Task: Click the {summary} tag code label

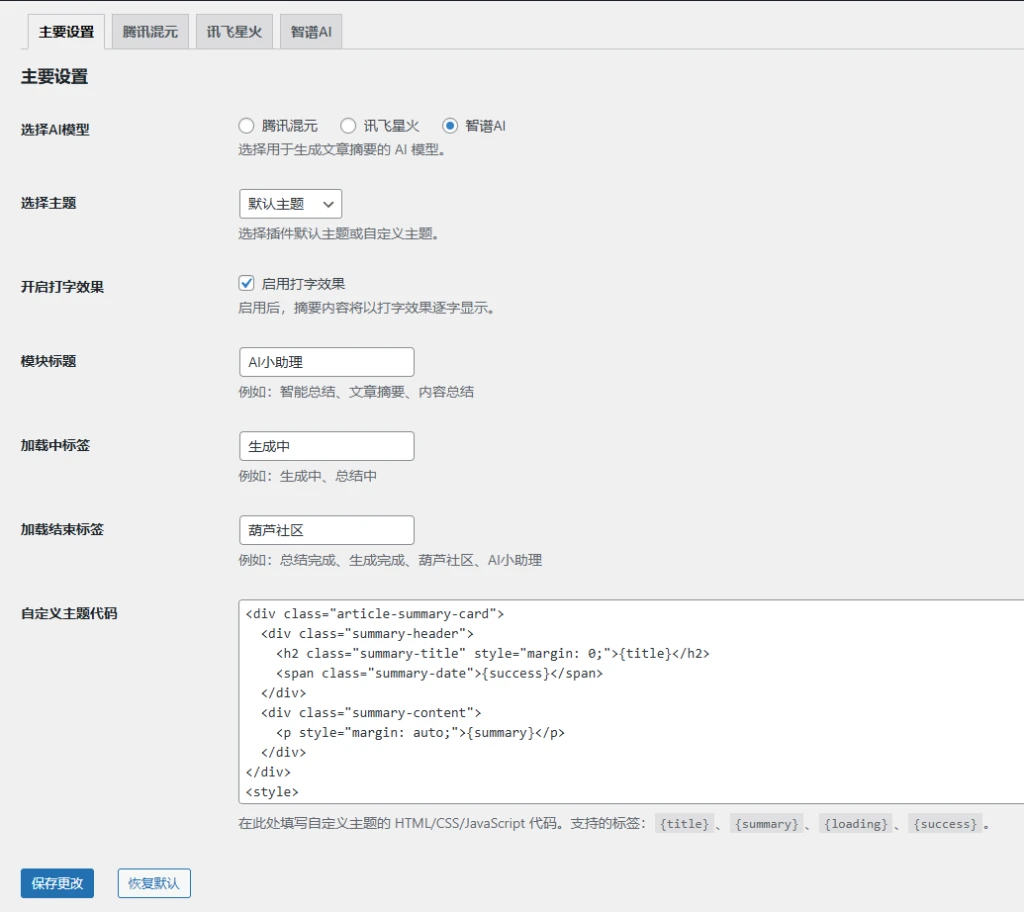Action: tap(766, 824)
